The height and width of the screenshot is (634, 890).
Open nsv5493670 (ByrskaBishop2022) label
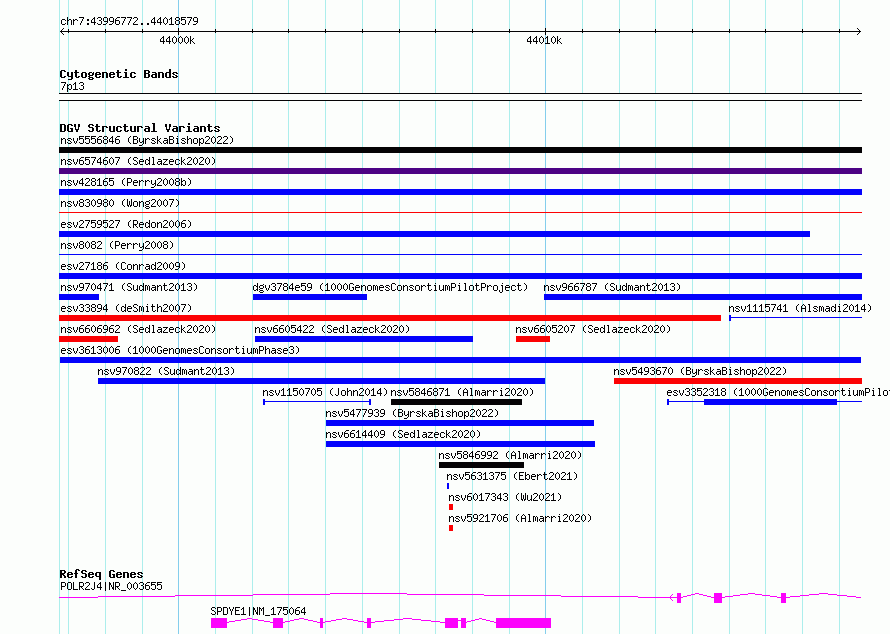pos(700,371)
